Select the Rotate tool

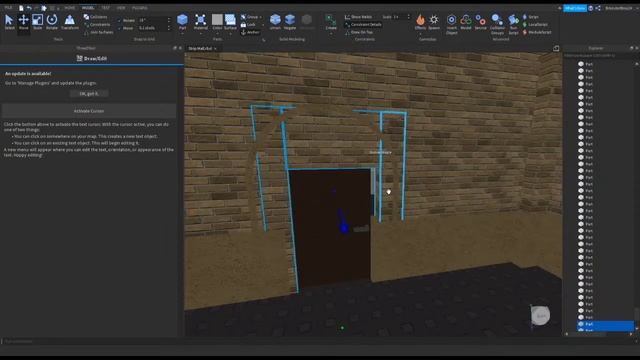click(x=52, y=22)
